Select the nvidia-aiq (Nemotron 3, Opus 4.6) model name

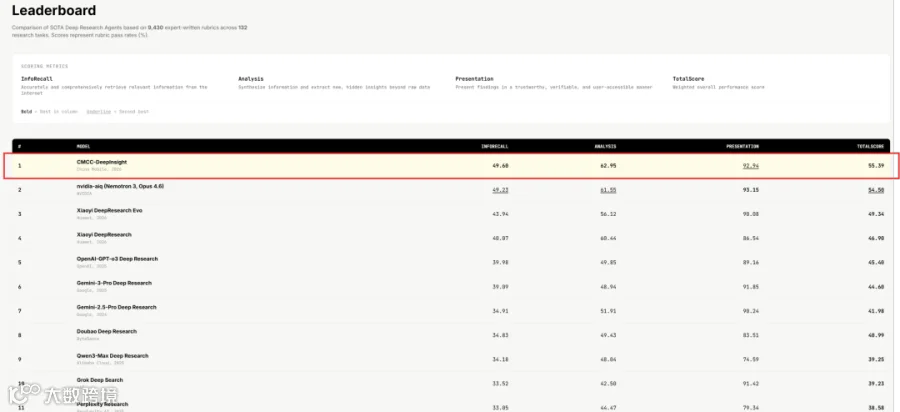(x=120, y=186)
